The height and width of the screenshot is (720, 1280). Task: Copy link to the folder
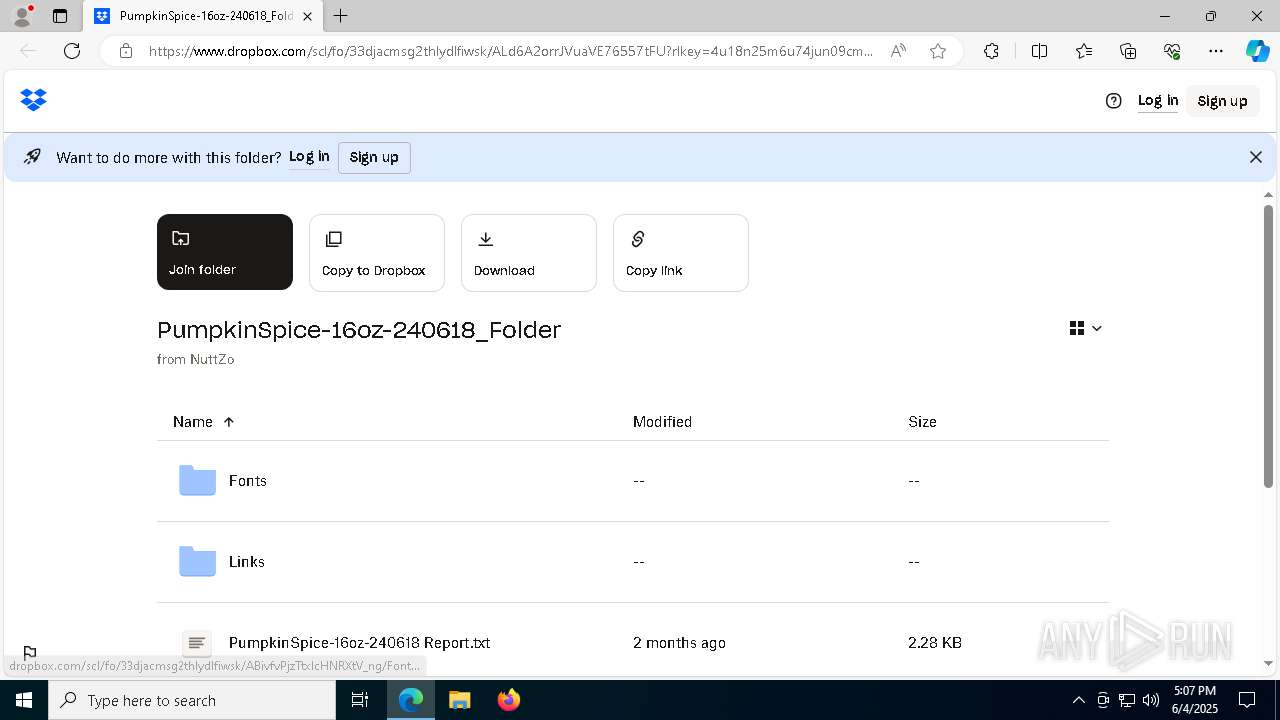click(x=681, y=253)
